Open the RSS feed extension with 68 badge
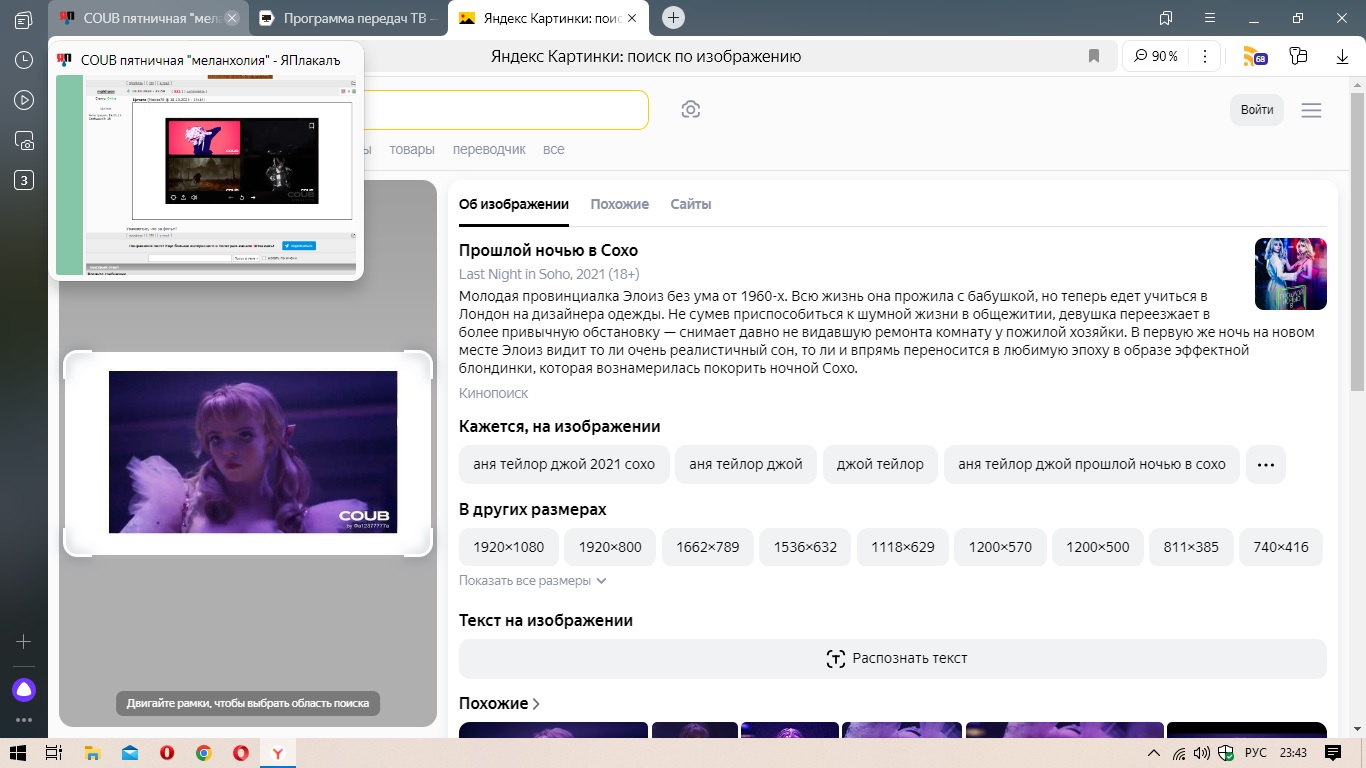The image size is (1366, 768). coord(1254,57)
